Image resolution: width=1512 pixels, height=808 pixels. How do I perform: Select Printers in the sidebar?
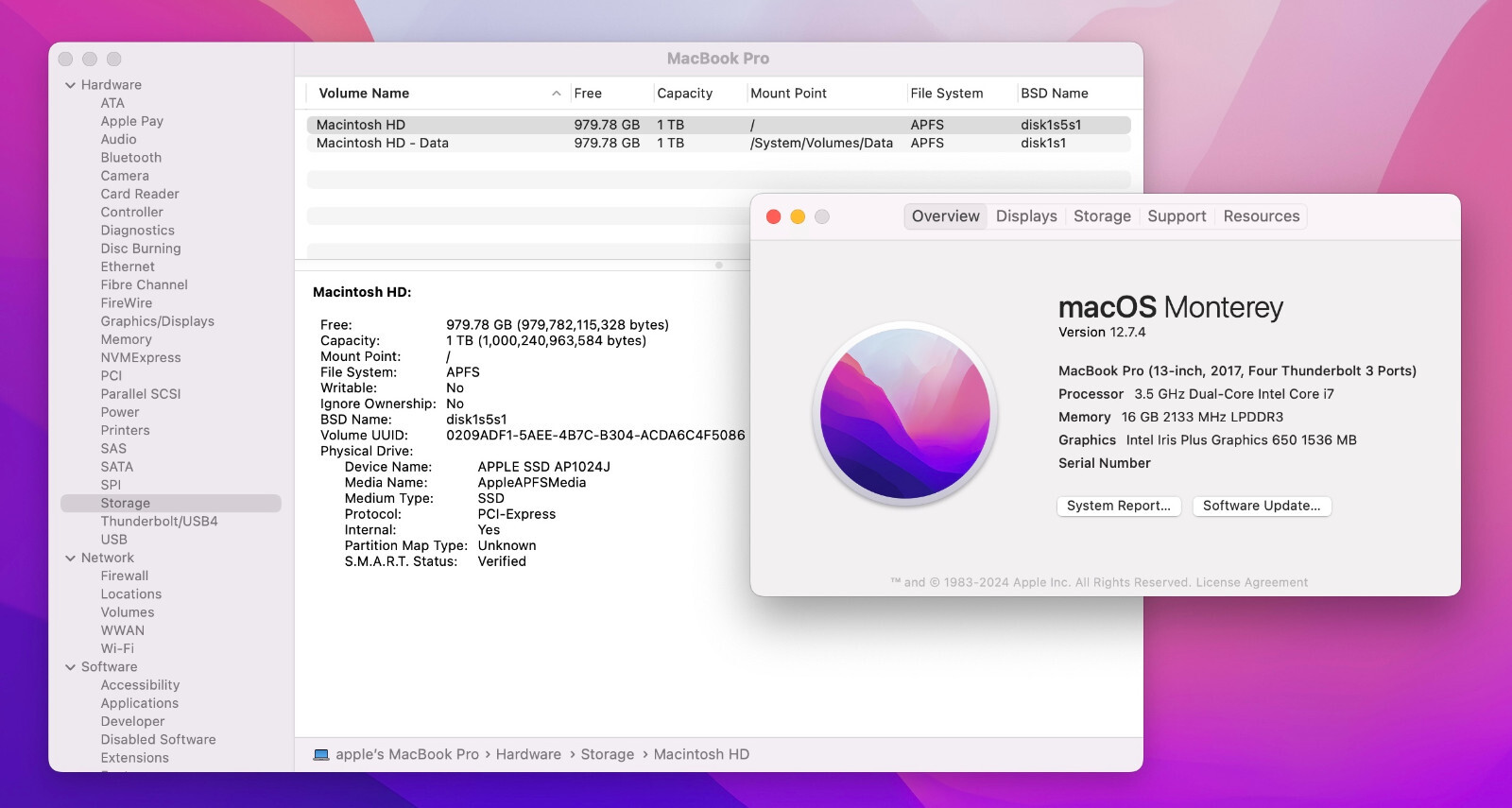(126, 430)
